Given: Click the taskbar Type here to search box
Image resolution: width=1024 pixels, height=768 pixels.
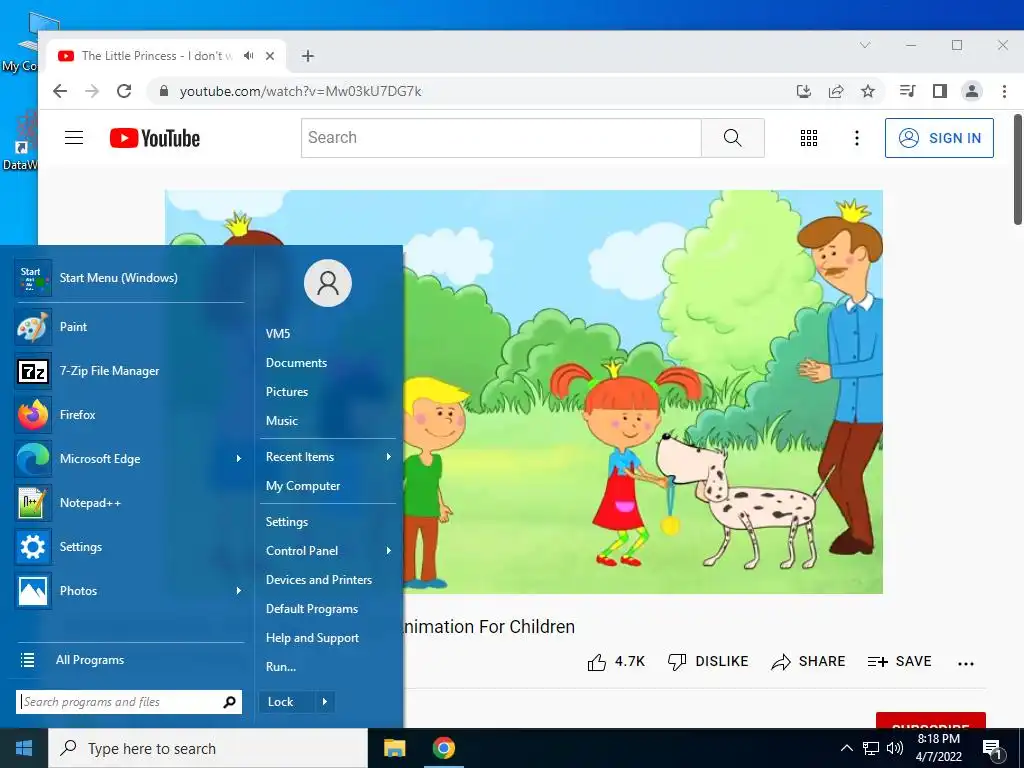Looking at the screenshot, I should pyautogui.click(x=208, y=748).
